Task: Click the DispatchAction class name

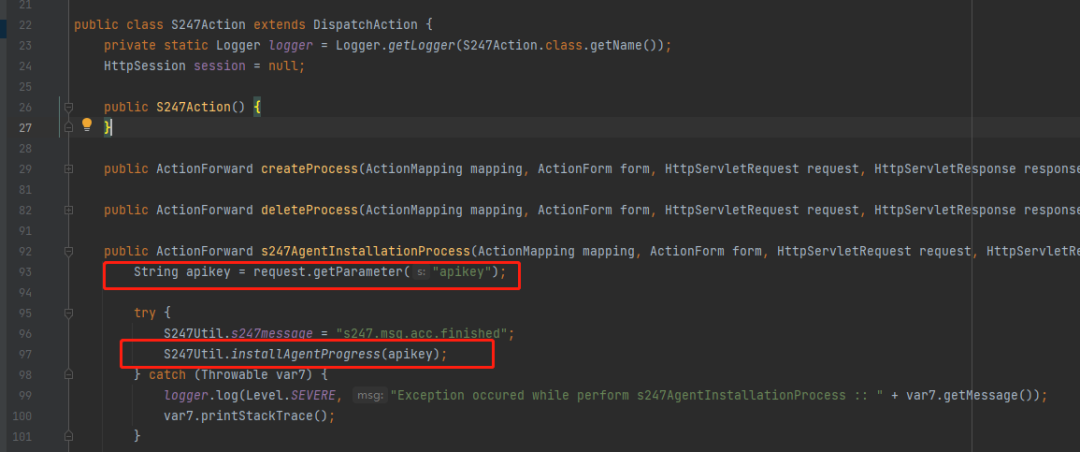Action: pyautogui.click(x=365, y=25)
